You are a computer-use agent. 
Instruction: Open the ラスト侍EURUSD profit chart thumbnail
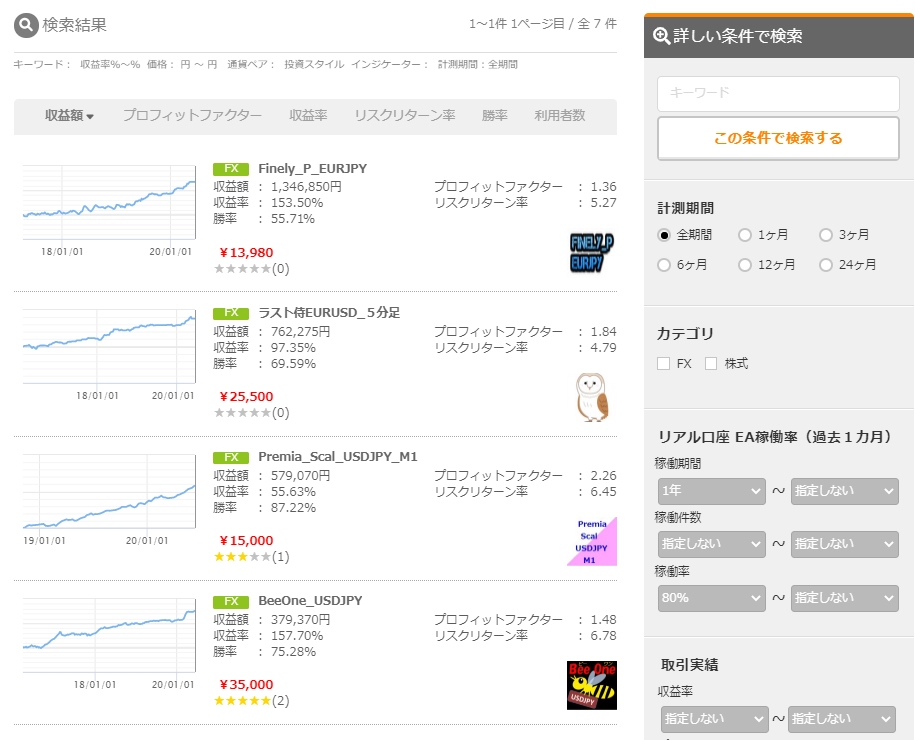tap(109, 355)
